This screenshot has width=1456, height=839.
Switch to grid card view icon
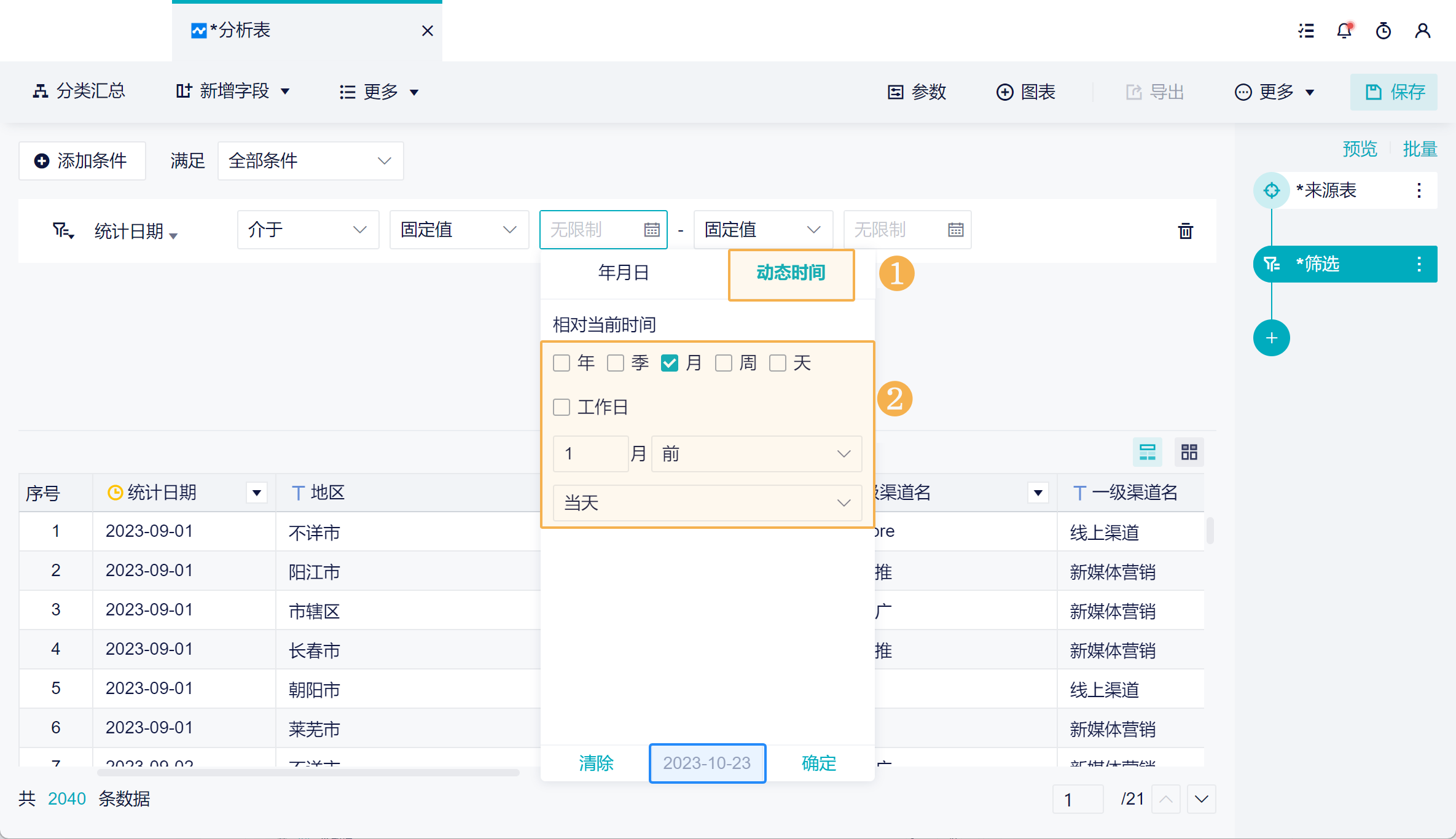tap(1189, 453)
